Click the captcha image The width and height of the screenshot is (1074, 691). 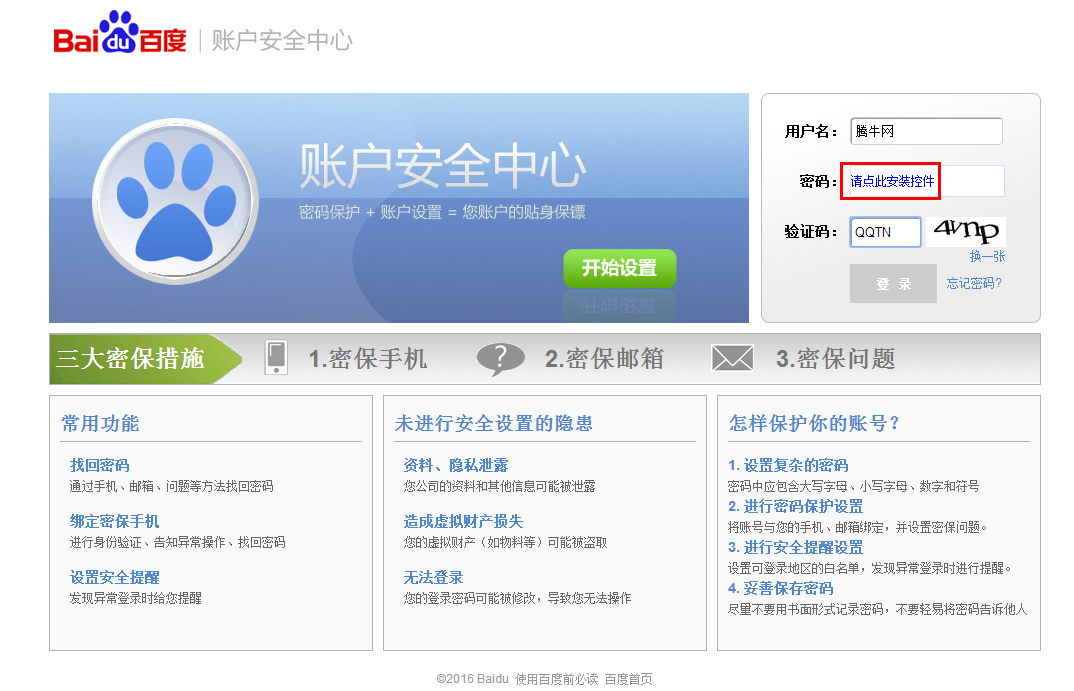[966, 231]
